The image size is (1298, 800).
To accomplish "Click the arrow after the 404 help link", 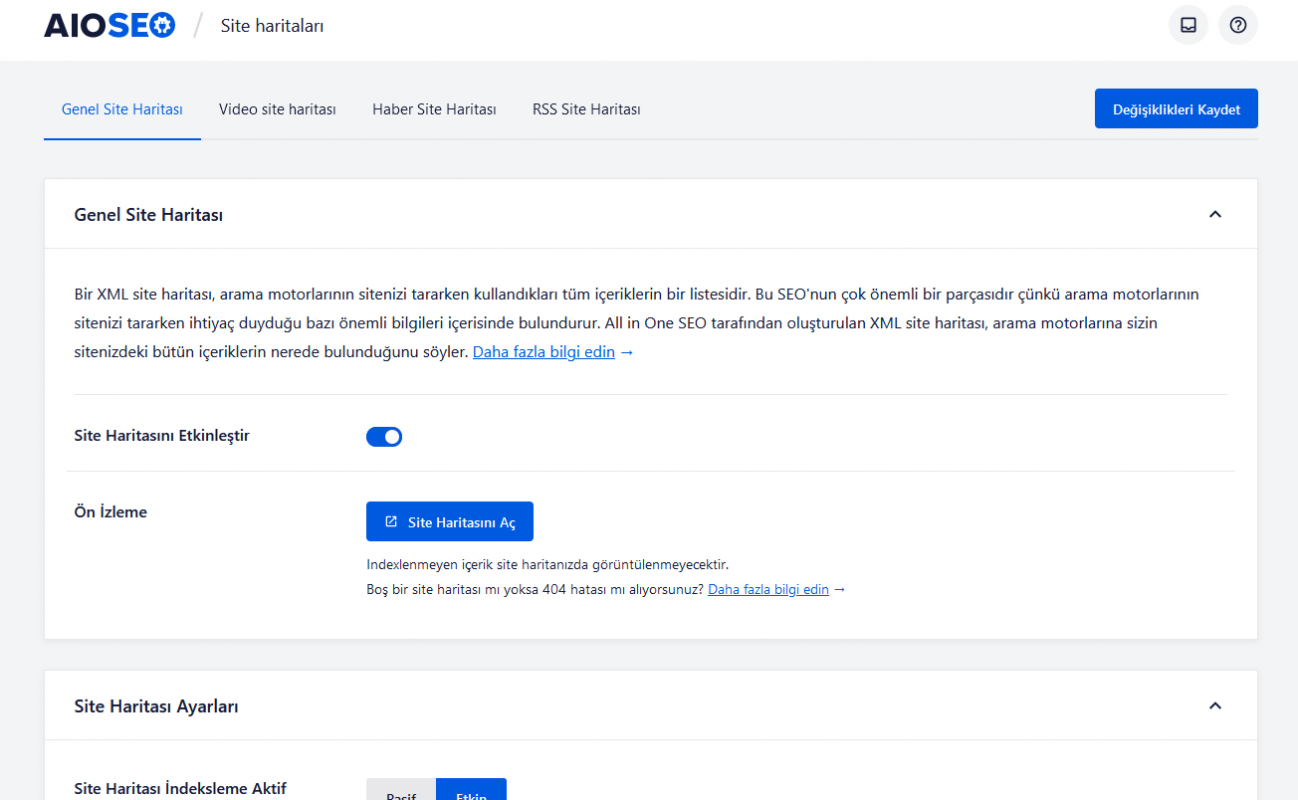I will pos(841,589).
